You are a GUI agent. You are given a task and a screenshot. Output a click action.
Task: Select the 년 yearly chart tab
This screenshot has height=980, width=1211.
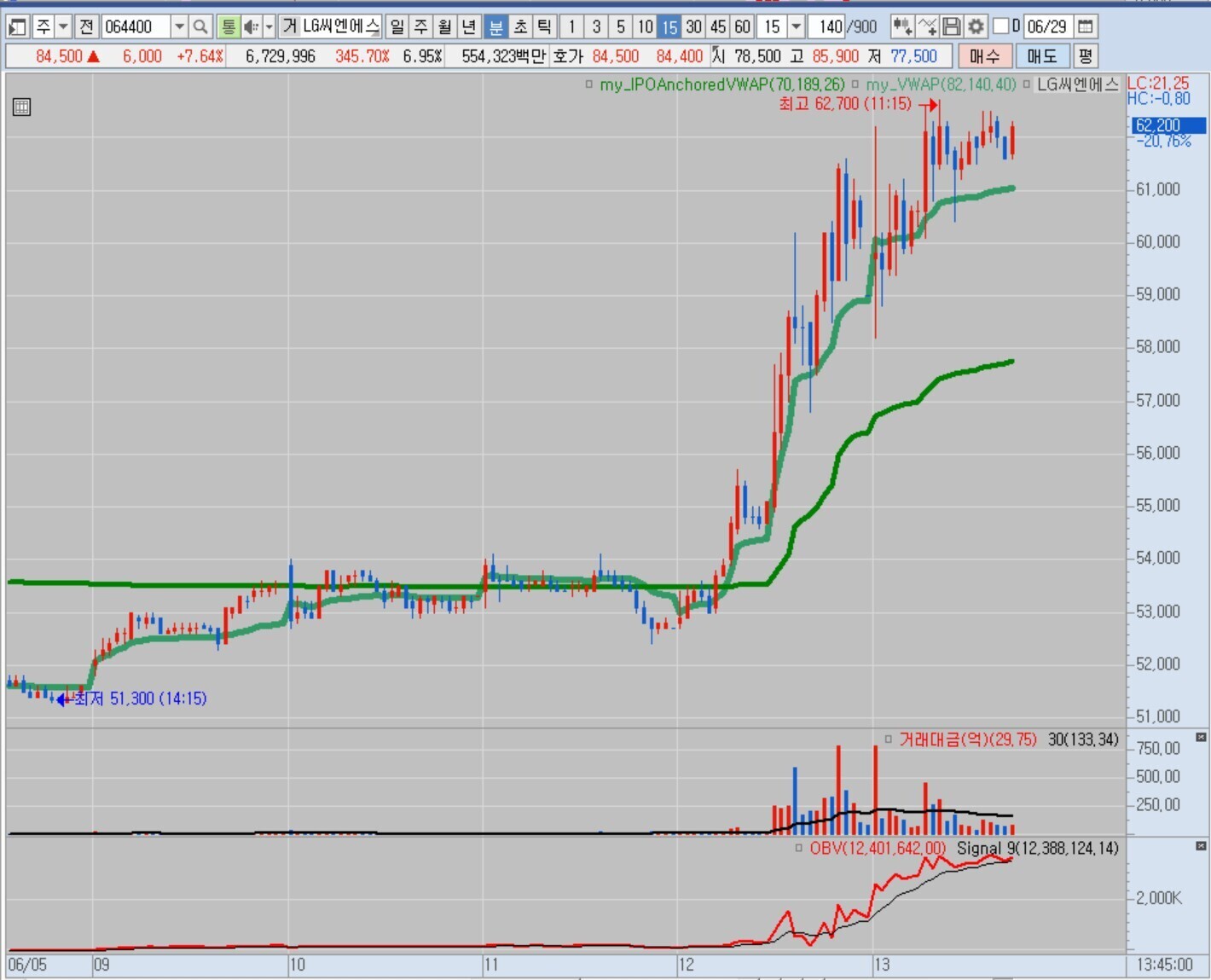469,27
